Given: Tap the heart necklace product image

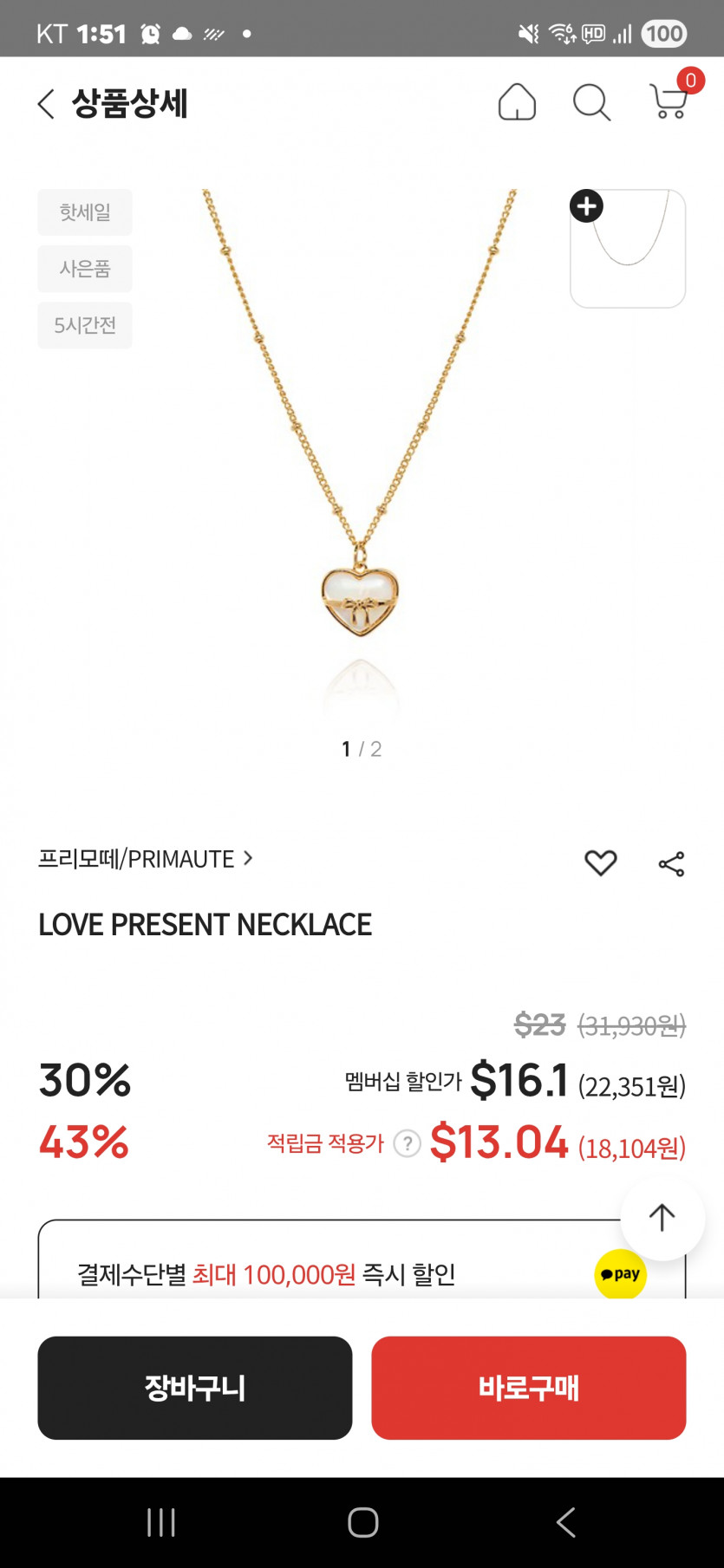Looking at the screenshot, I should tap(361, 451).
